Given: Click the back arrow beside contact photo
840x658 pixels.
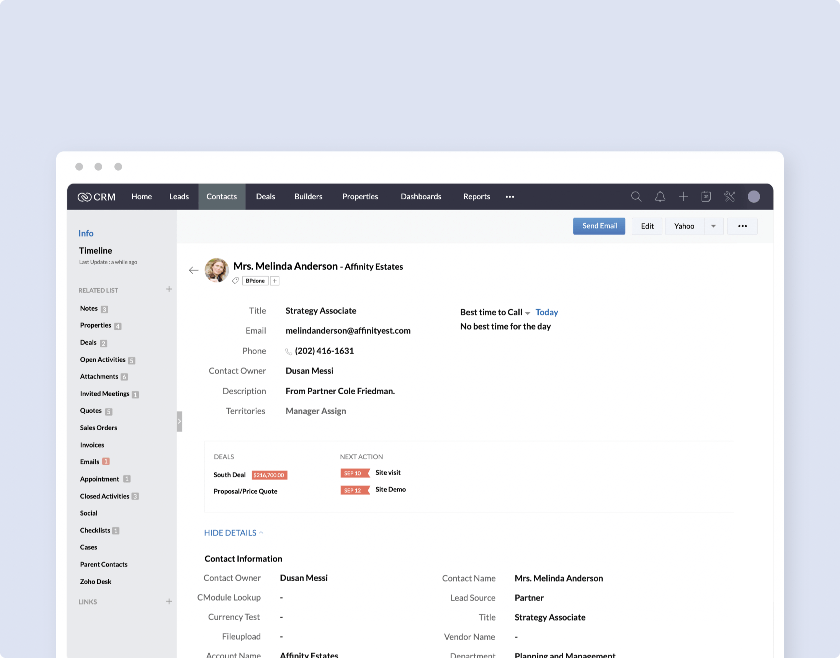Looking at the screenshot, I should [193, 270].
